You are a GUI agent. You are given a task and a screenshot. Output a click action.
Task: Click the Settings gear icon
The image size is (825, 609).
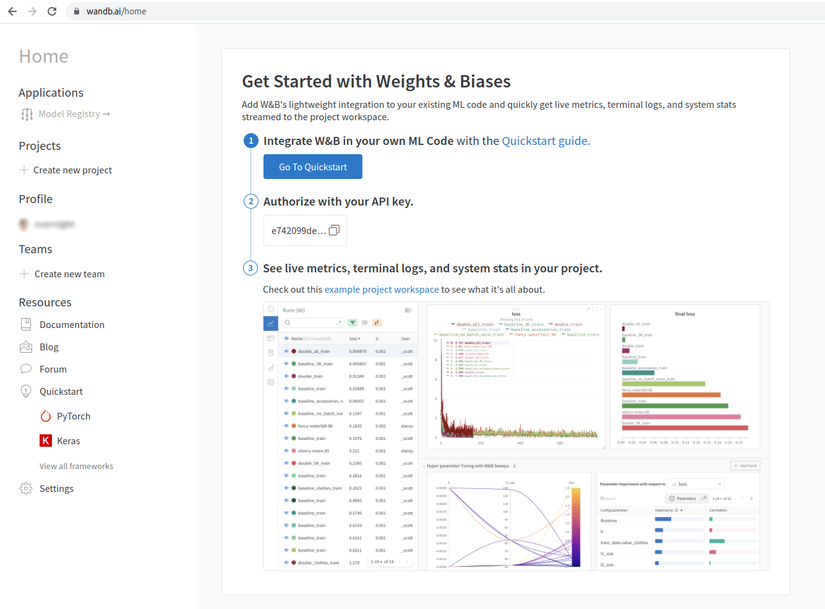click(x=26, y=489)
